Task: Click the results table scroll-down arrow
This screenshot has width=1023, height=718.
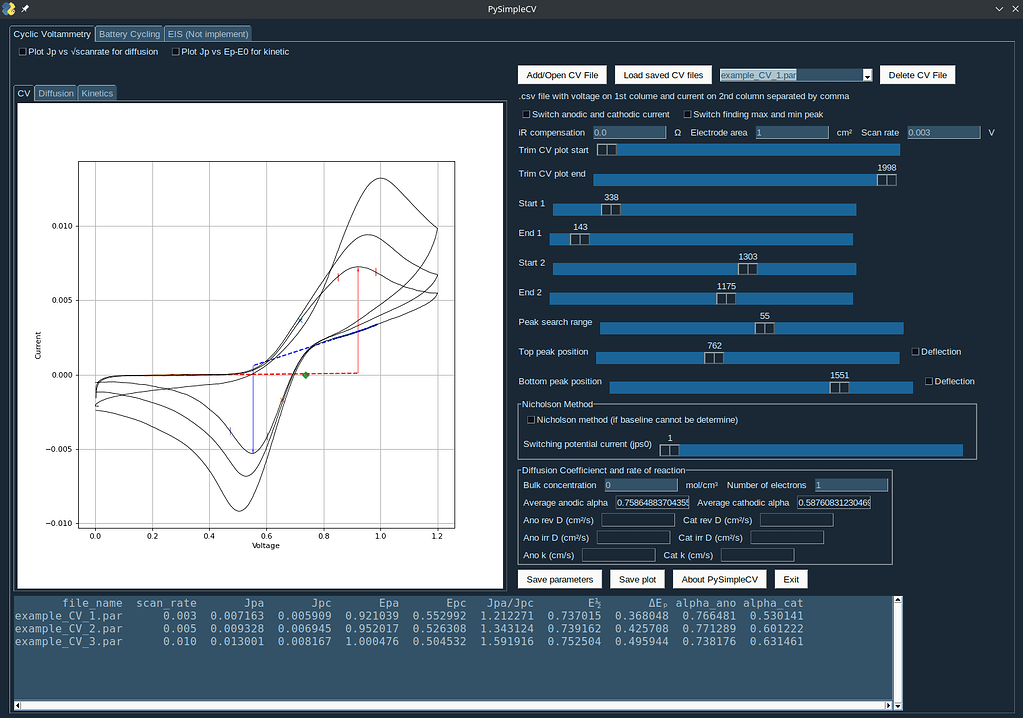Action: point(897,707)
